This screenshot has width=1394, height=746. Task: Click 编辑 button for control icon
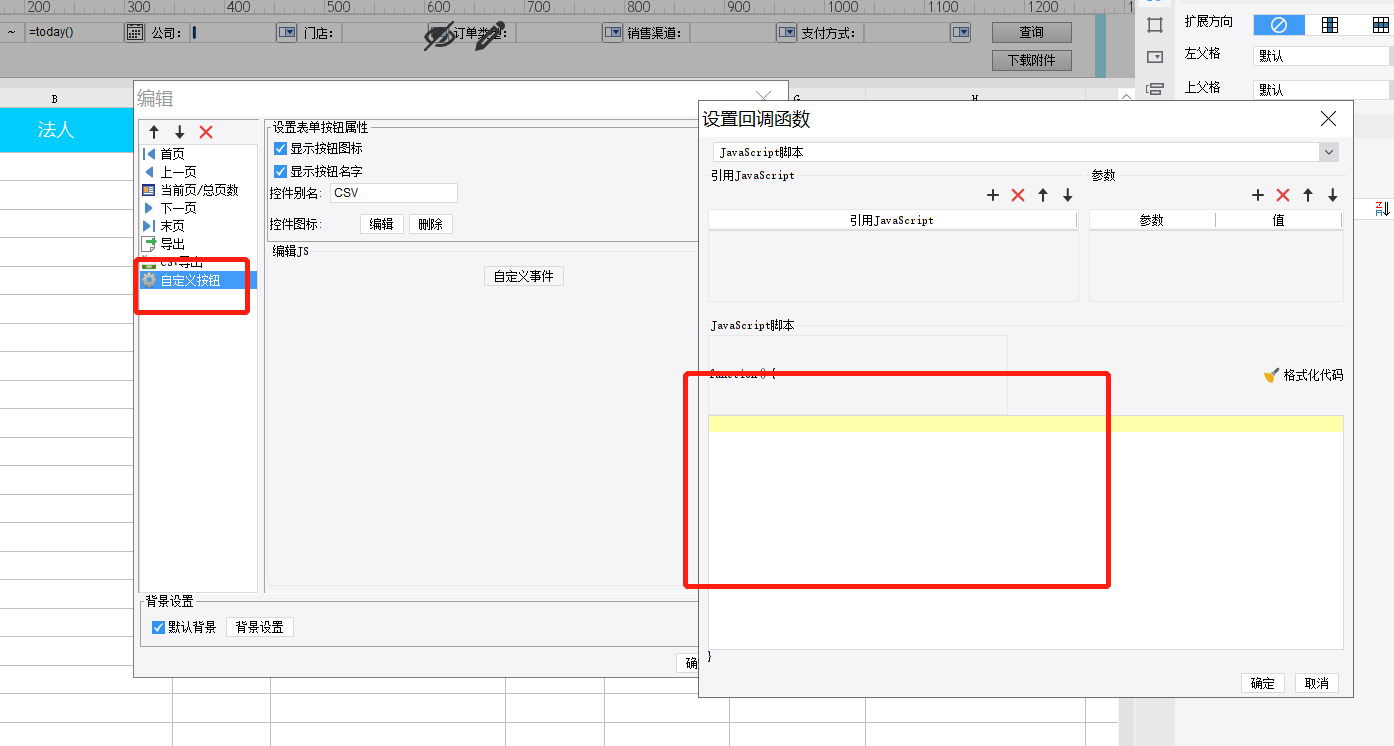point(382,224)
